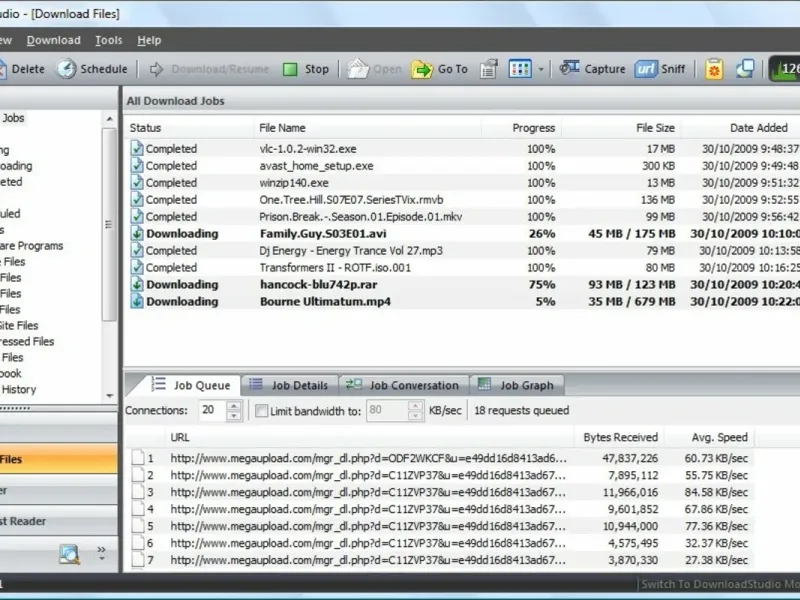This screenshot has width=800, height=600.
Task: Start the Capture tool
Action: tap(592, 69)
